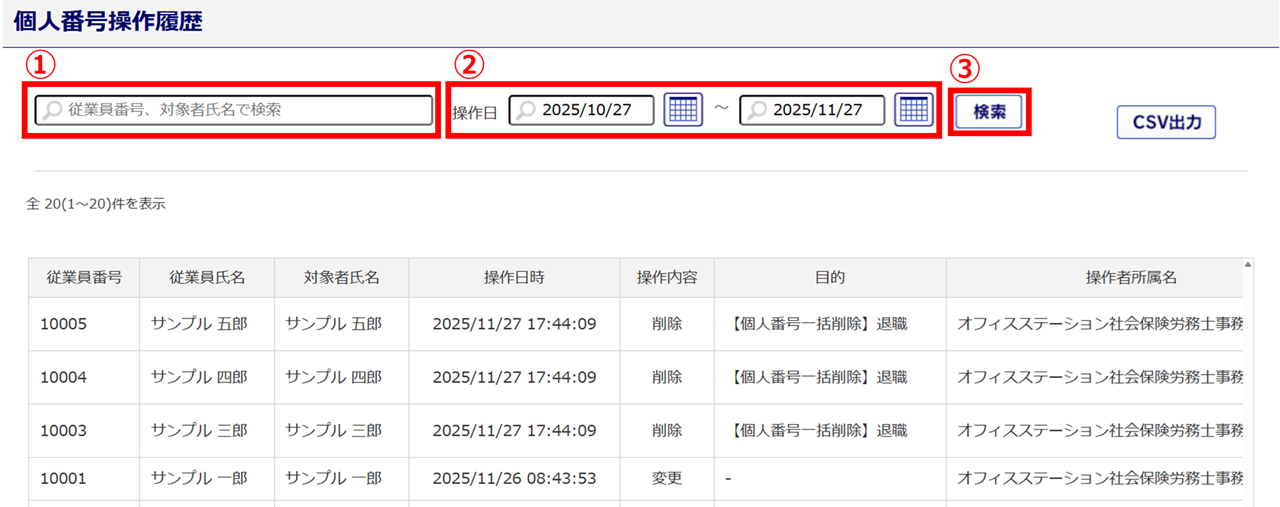Open calendar picker for end date 2025/11/27
The width and height of the screenshot is (1280, 507).
click(914, 109)
